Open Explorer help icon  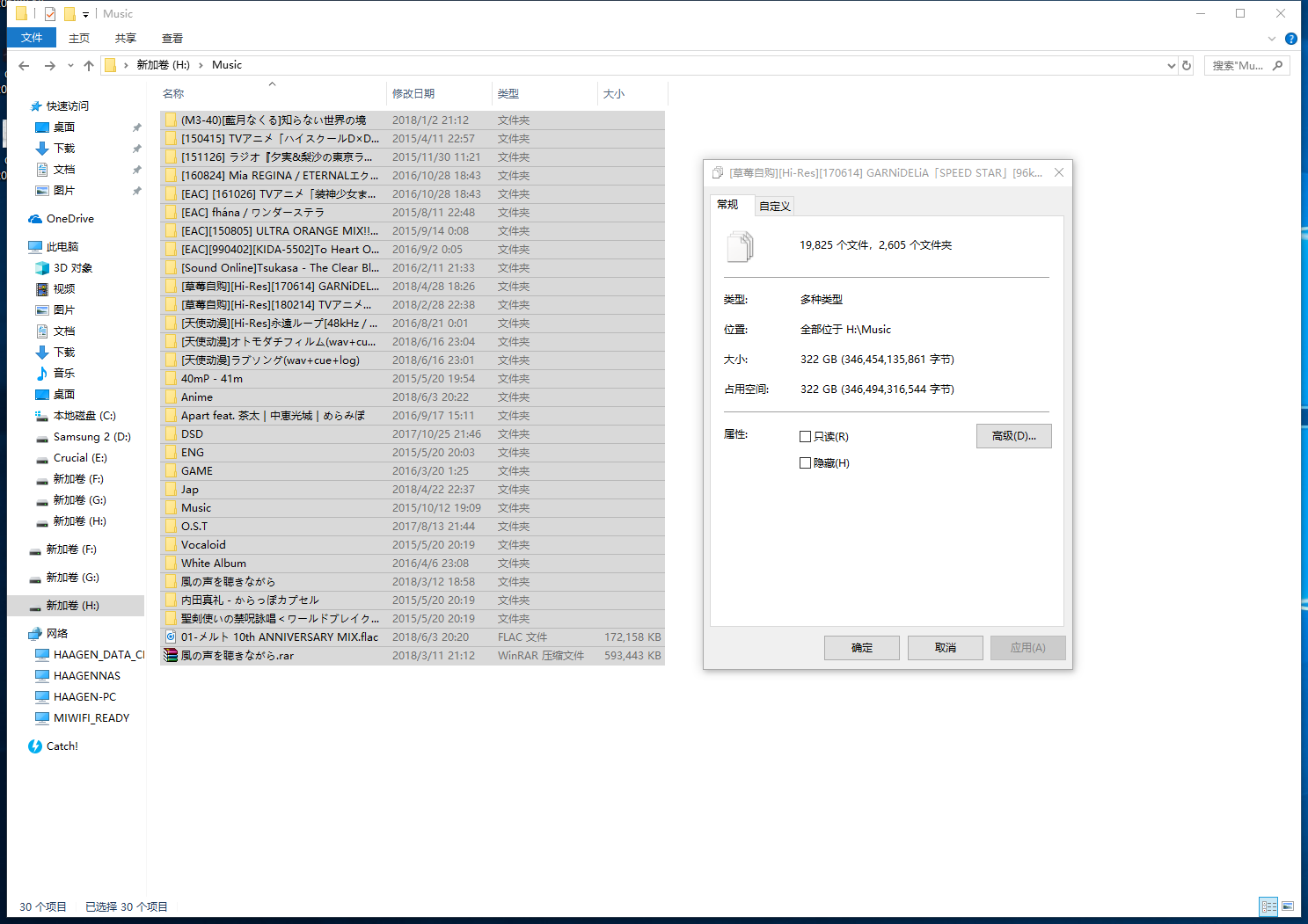click(1291, 39)
